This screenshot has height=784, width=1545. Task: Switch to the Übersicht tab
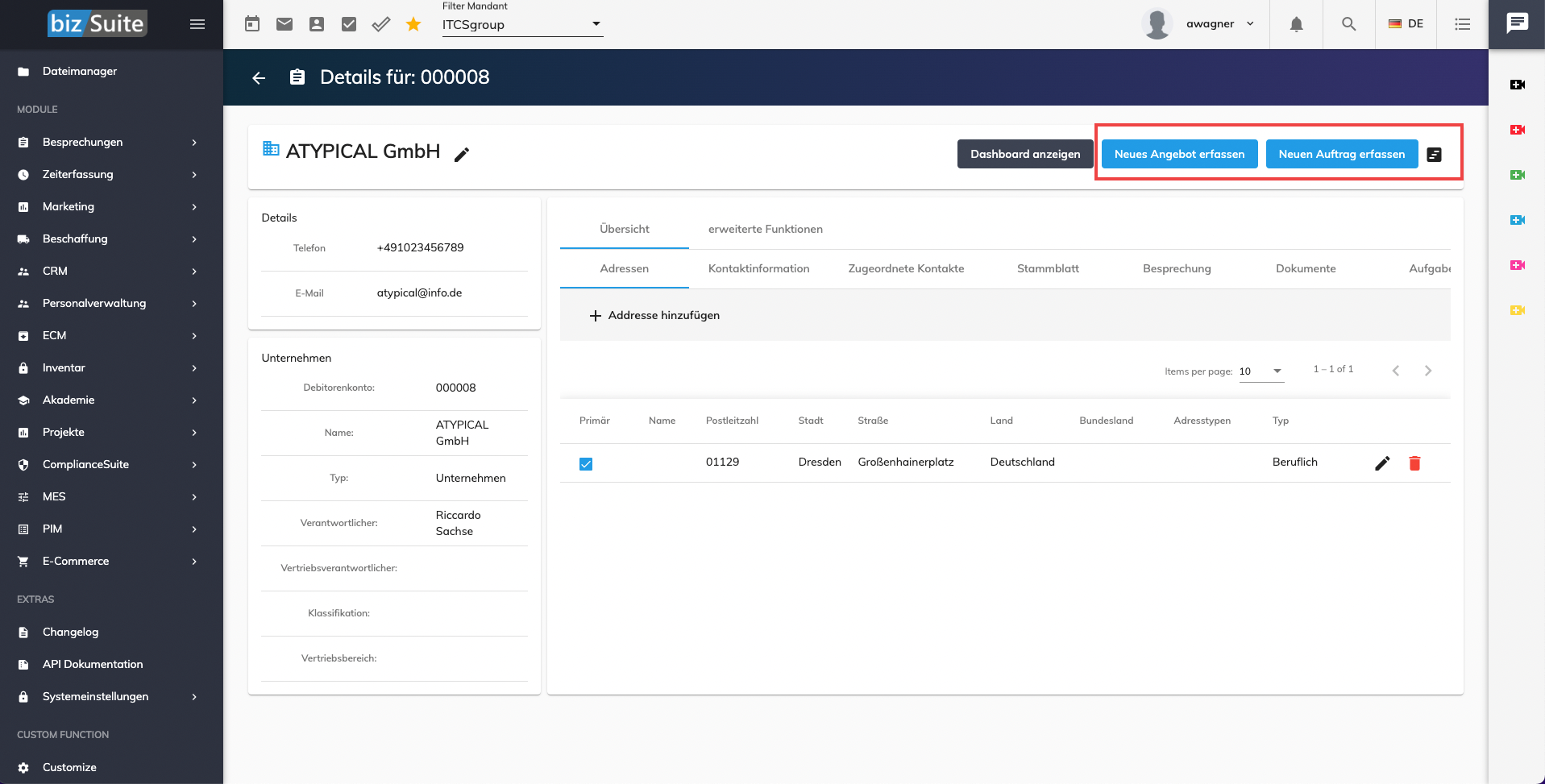(625, 229)
